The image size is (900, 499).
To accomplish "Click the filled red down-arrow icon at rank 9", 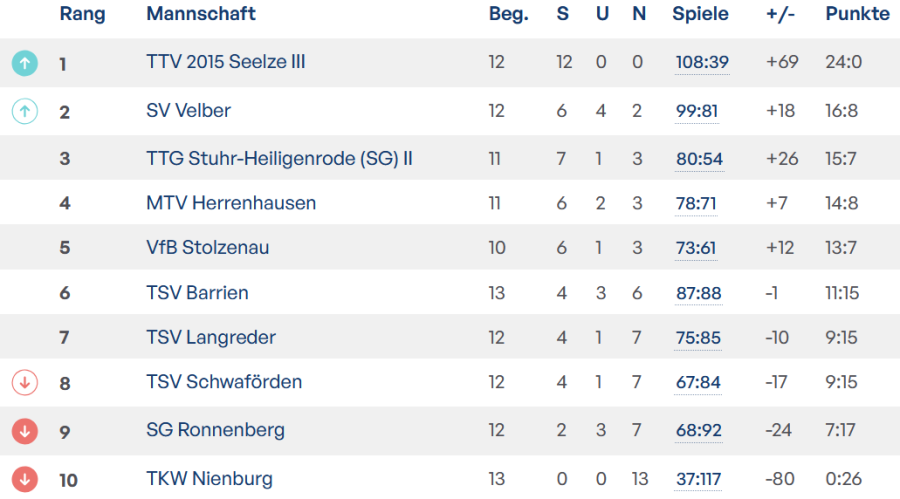I will (x=25, y=431).
